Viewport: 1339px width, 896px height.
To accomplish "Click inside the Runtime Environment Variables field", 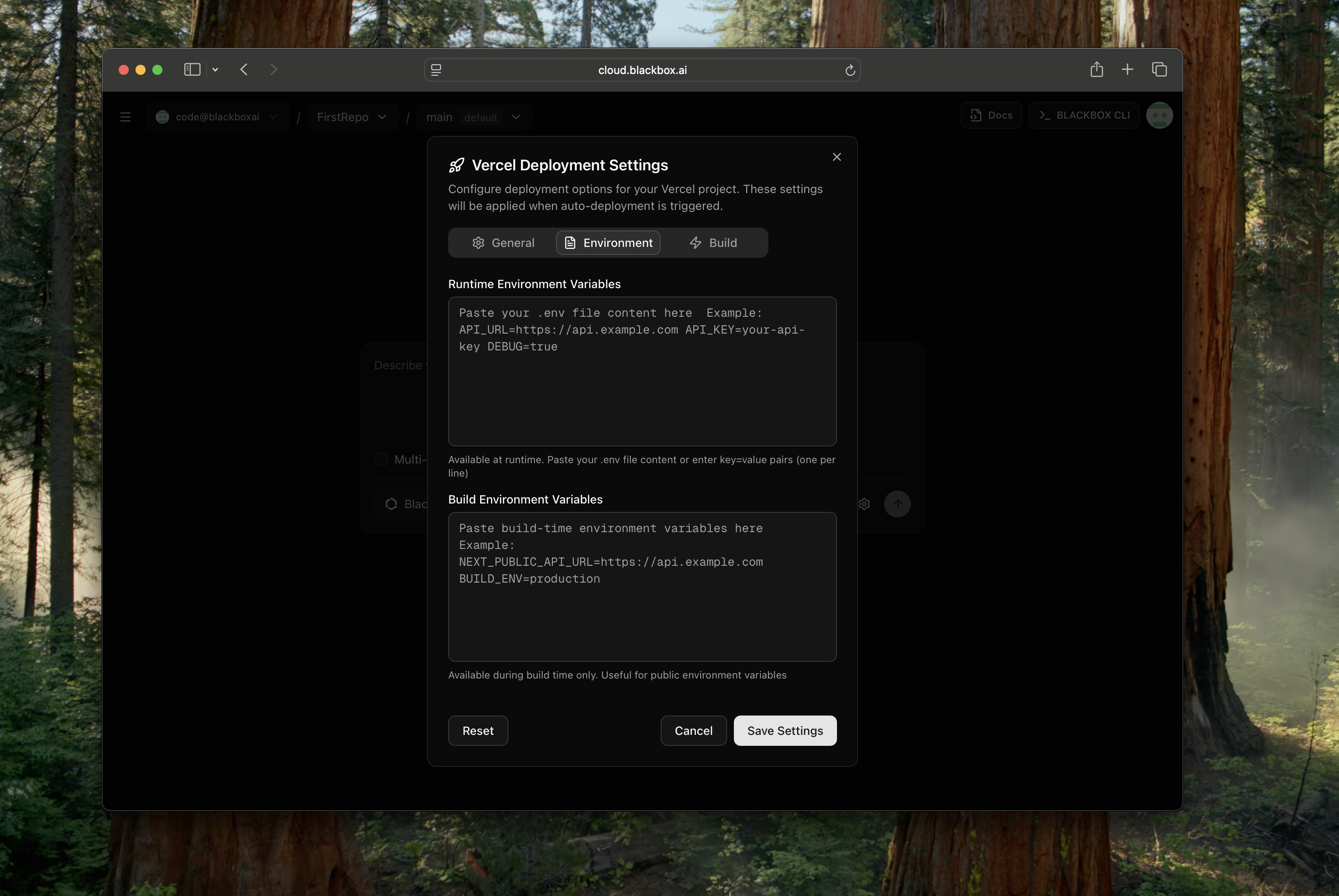I will [642, 371].
